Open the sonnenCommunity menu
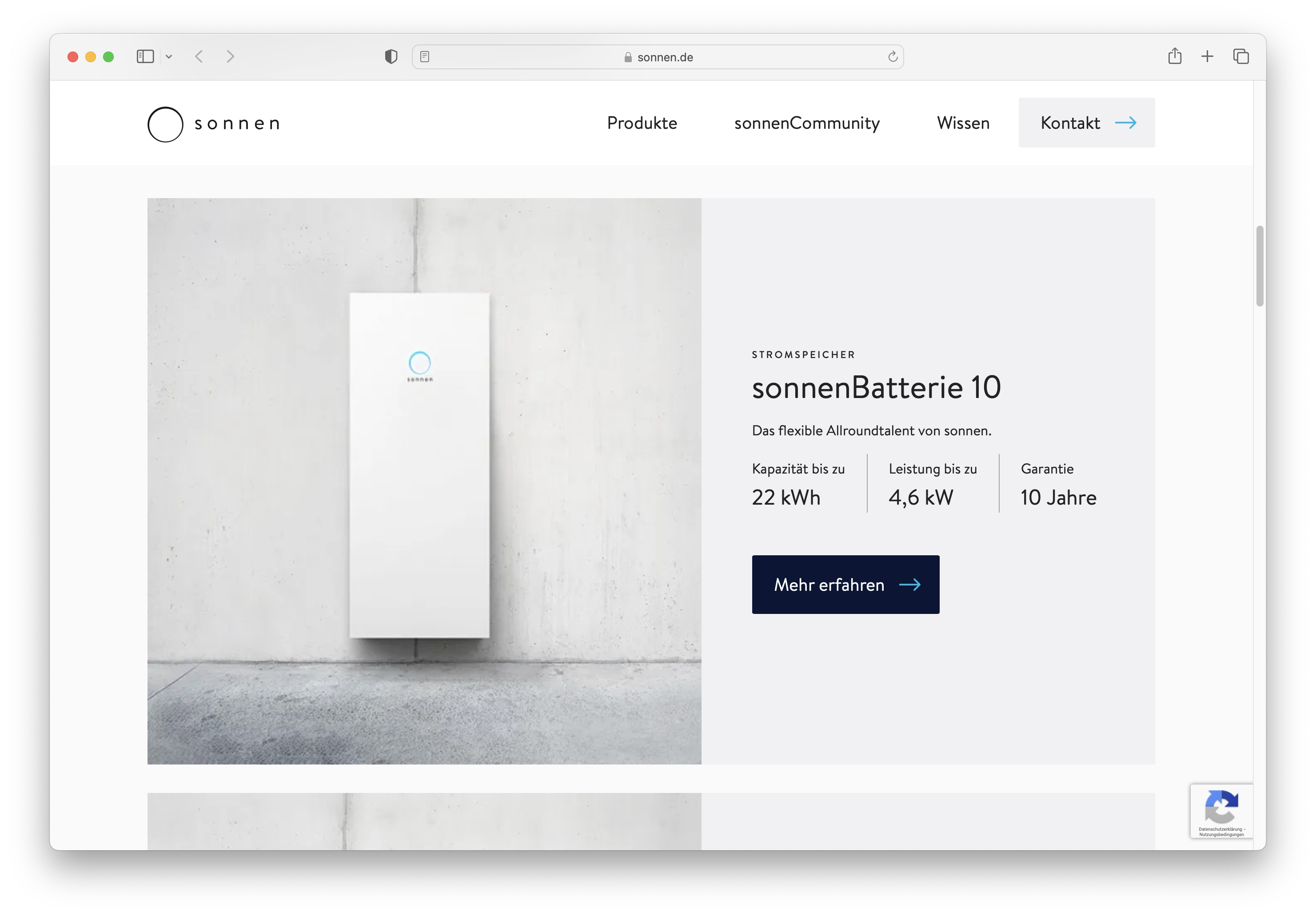Viewport: 1316px width, 916px height. coord(806,123)
